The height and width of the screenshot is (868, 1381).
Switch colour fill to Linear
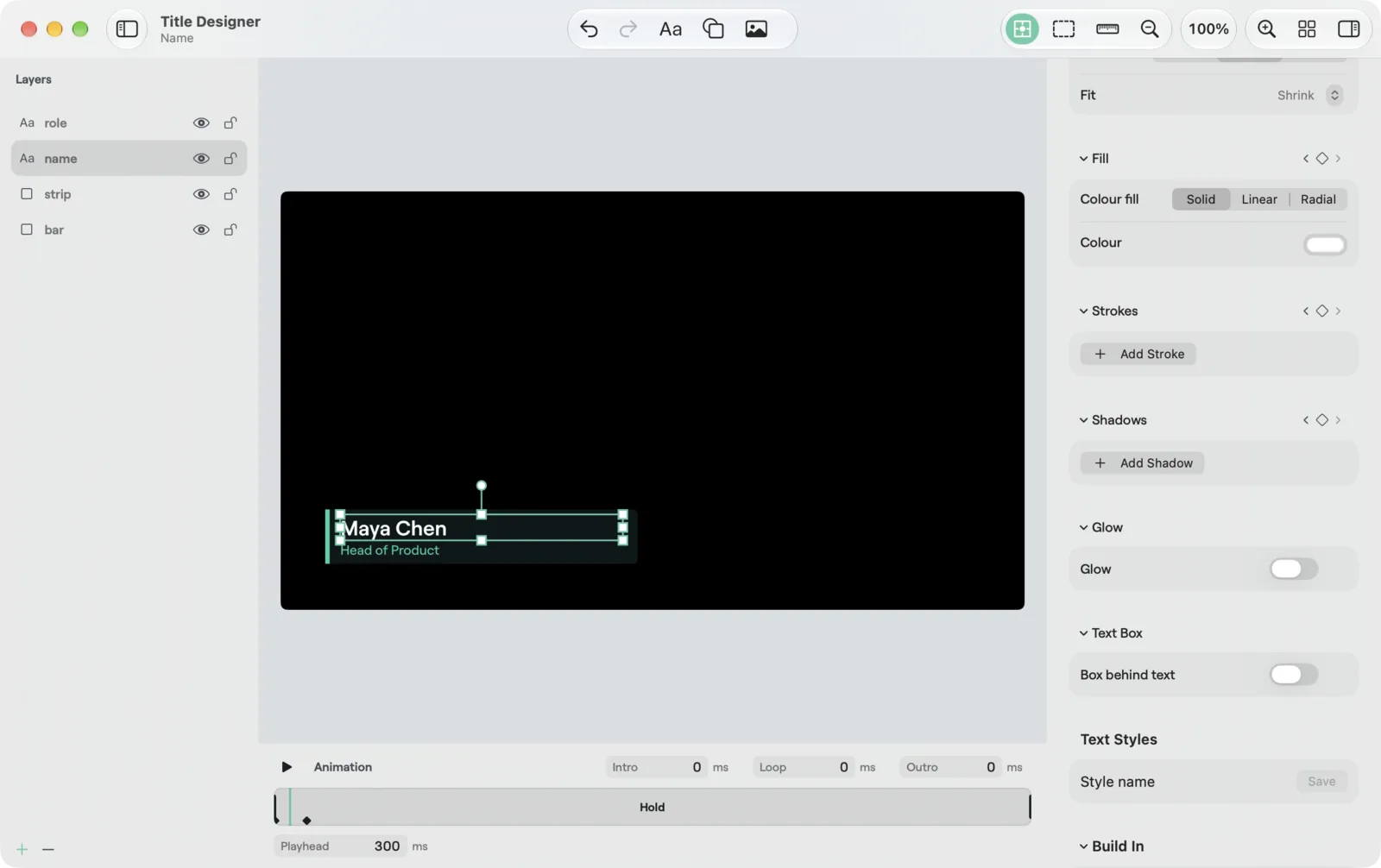1259,199
